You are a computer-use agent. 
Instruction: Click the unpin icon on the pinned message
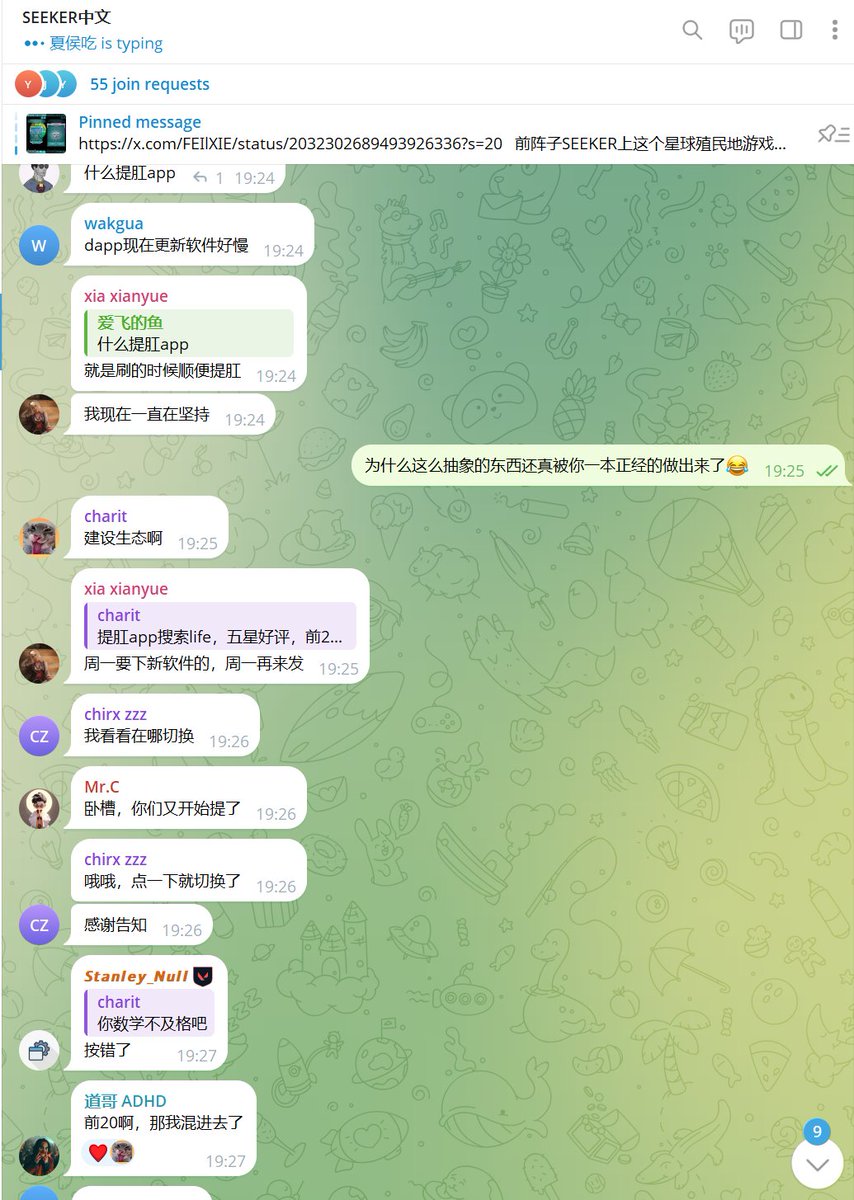[832, 133]
